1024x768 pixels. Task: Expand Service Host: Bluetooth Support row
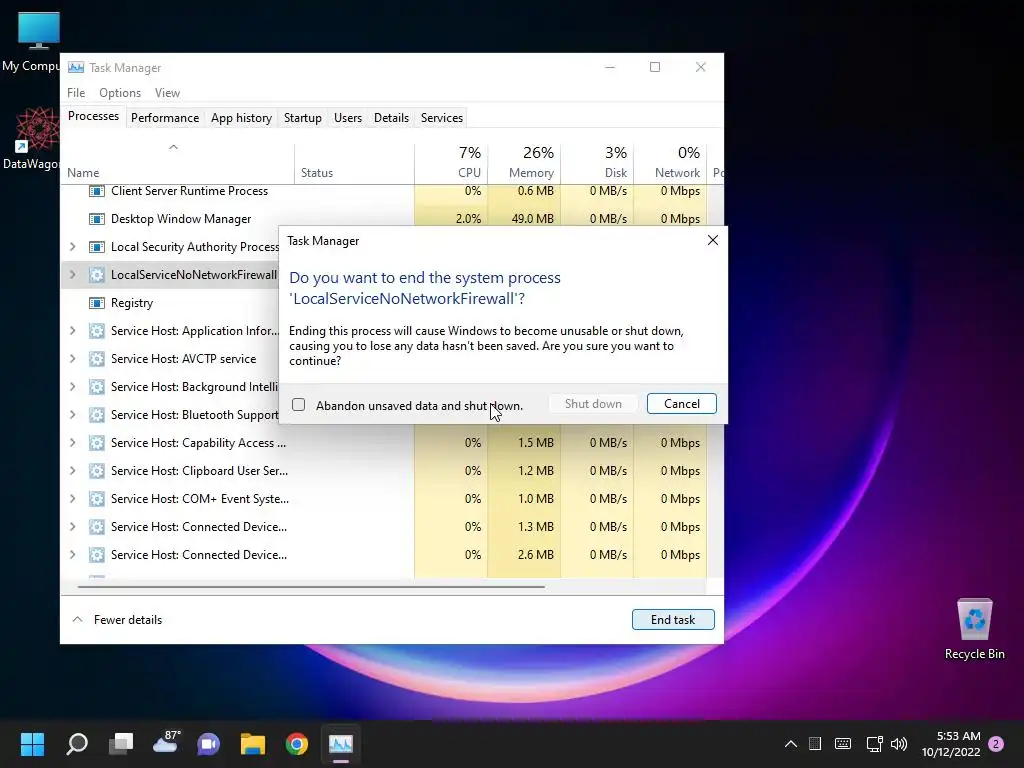coord(72,415)
